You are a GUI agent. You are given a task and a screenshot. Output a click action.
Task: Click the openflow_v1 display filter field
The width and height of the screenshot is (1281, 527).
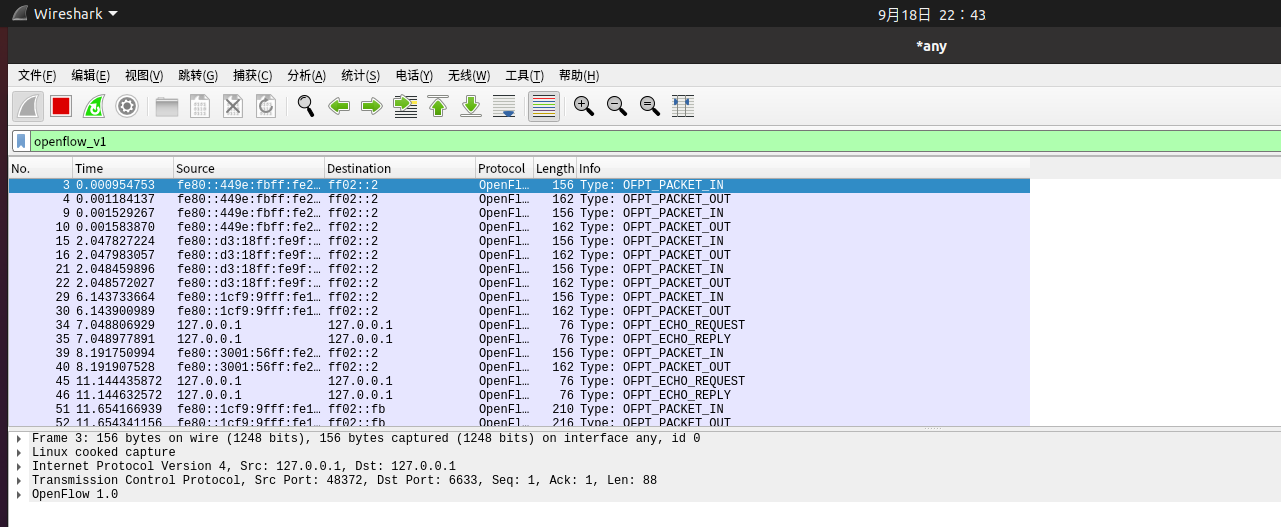655,141
